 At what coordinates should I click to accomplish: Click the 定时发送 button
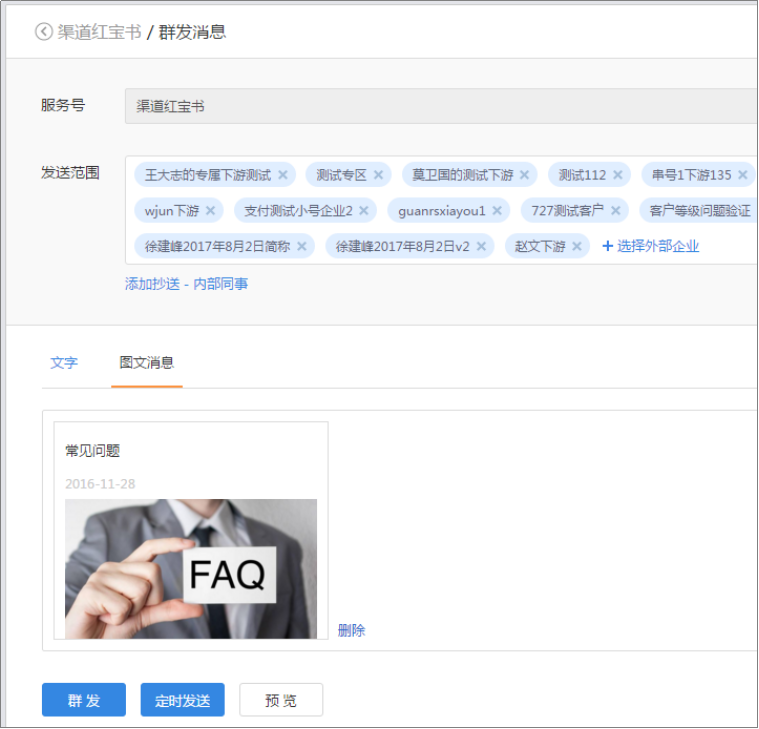[182, 700]
